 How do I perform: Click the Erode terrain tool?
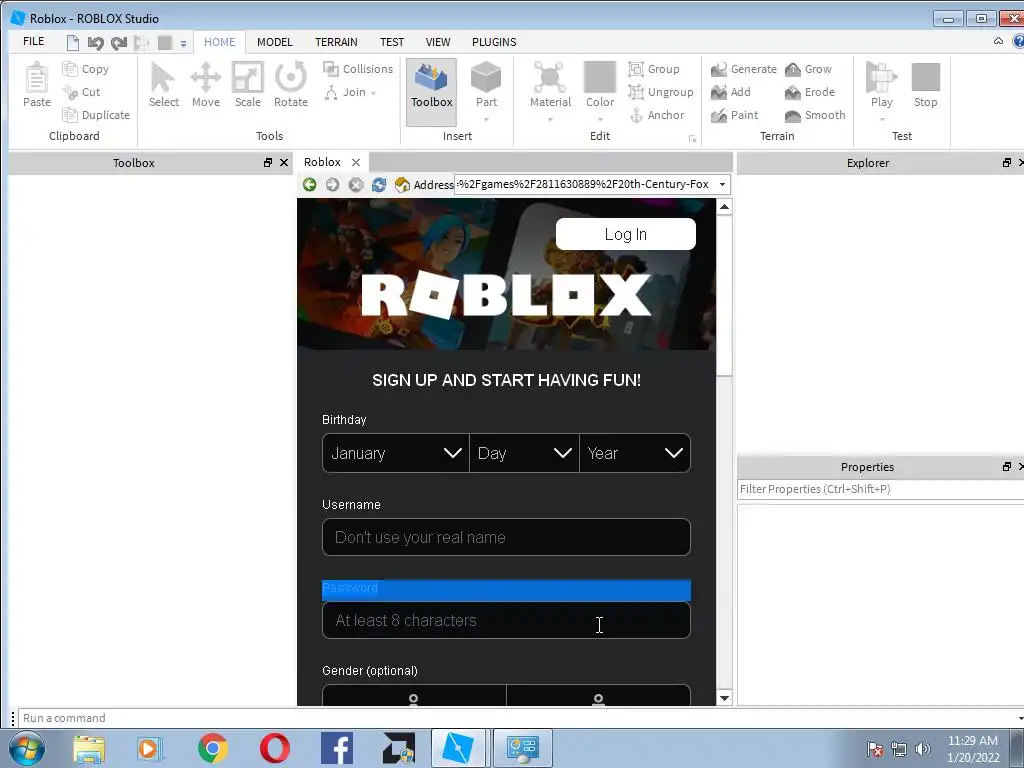click(x=810, y=92)
